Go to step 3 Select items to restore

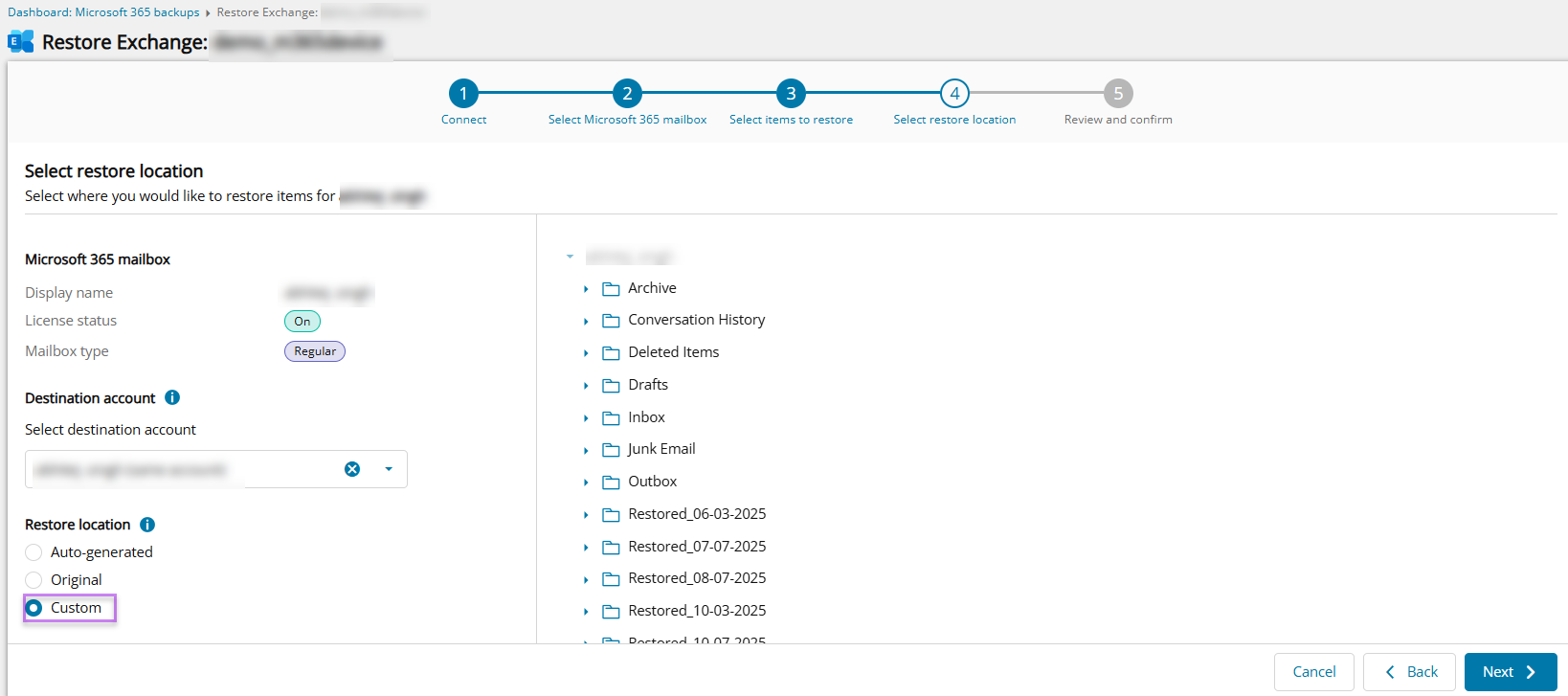(791, 94)
